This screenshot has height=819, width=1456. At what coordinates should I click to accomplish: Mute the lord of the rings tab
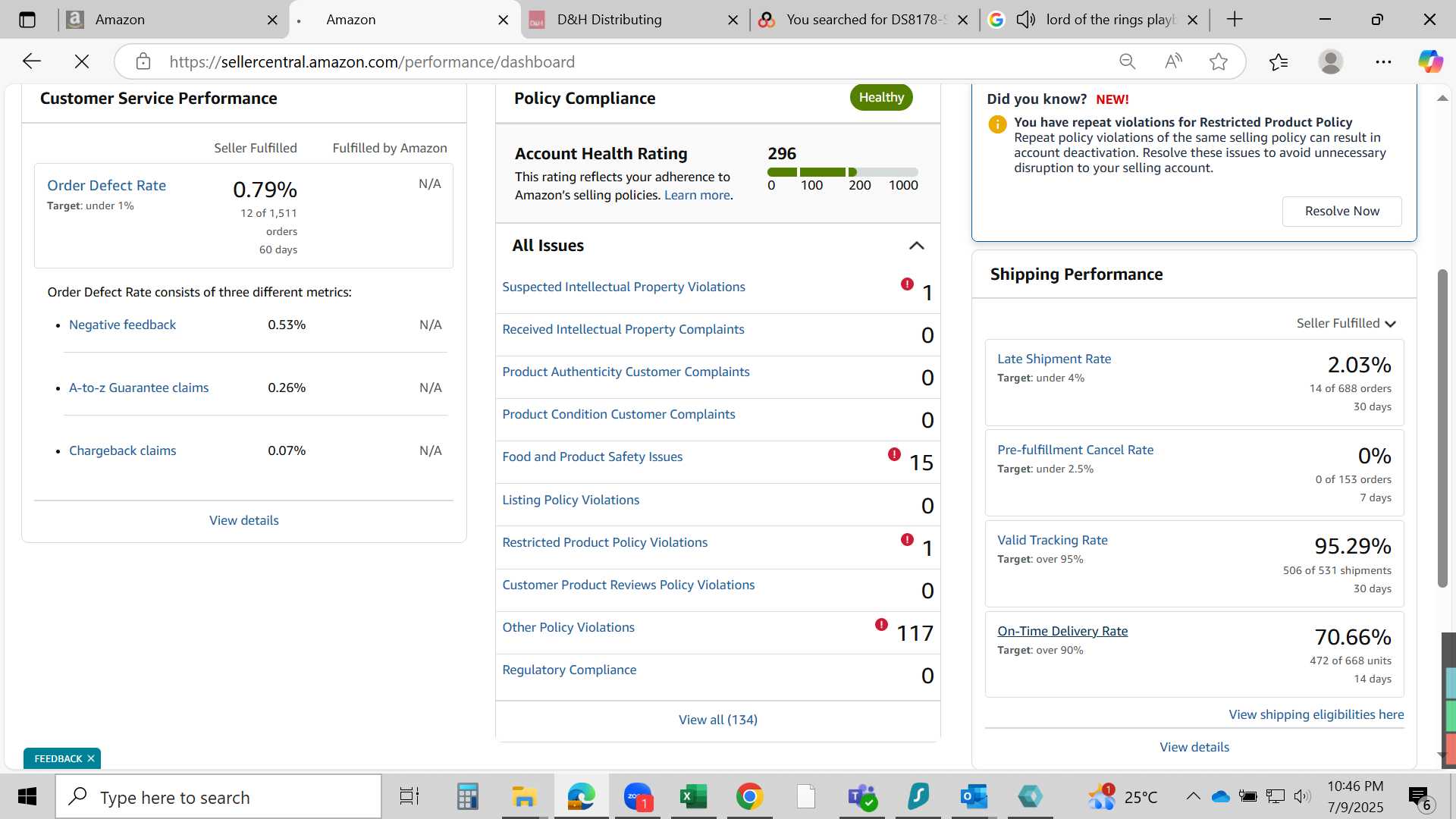point(1026,20)
